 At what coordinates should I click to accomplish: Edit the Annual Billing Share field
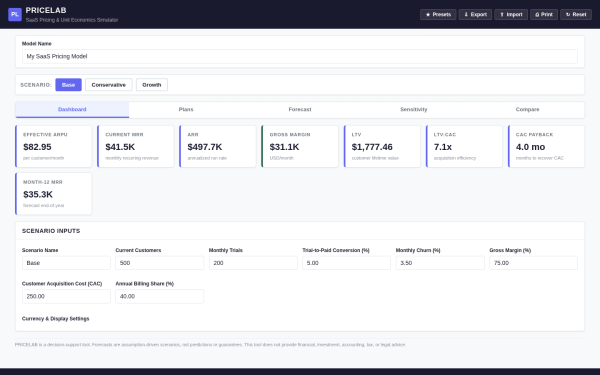coord(160,296)
